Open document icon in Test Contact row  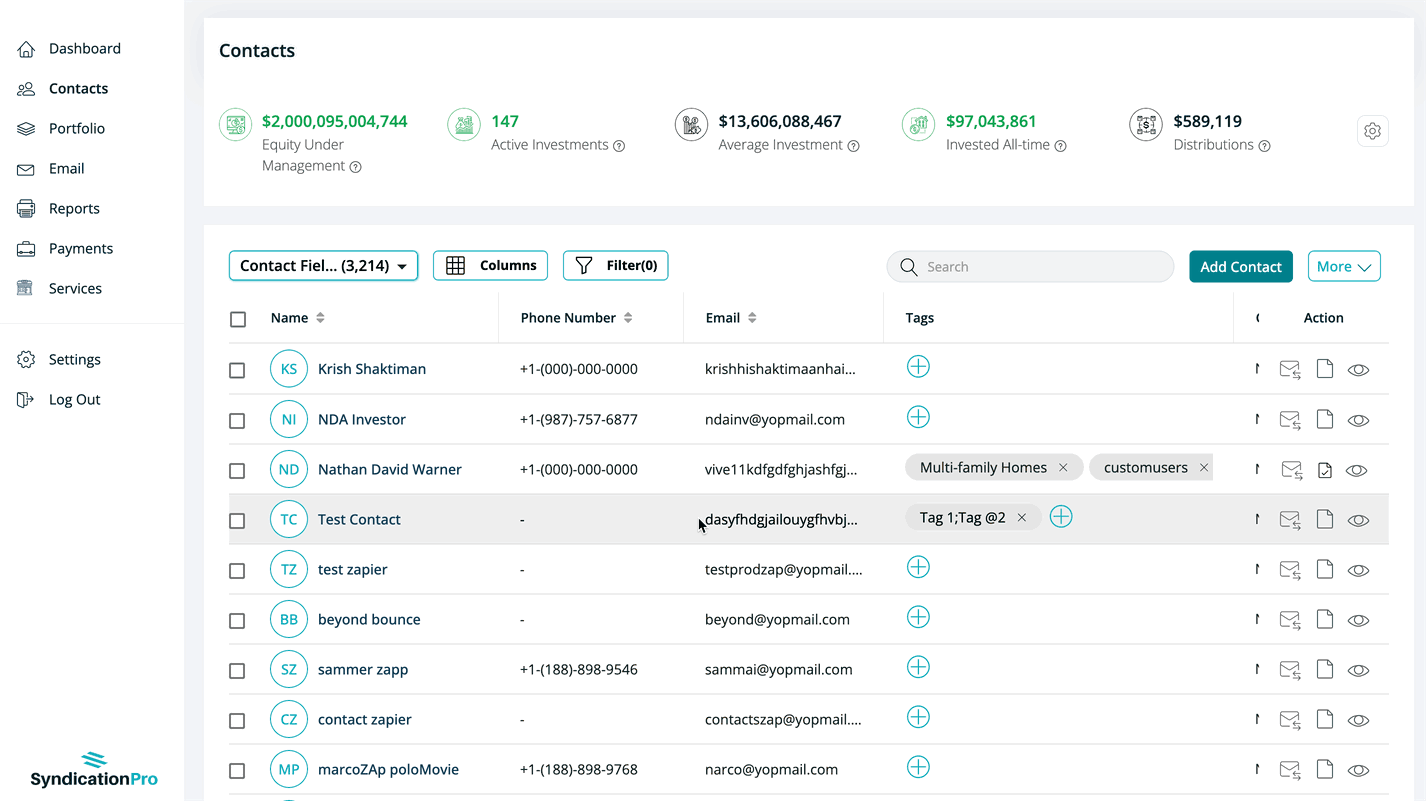1325,519
